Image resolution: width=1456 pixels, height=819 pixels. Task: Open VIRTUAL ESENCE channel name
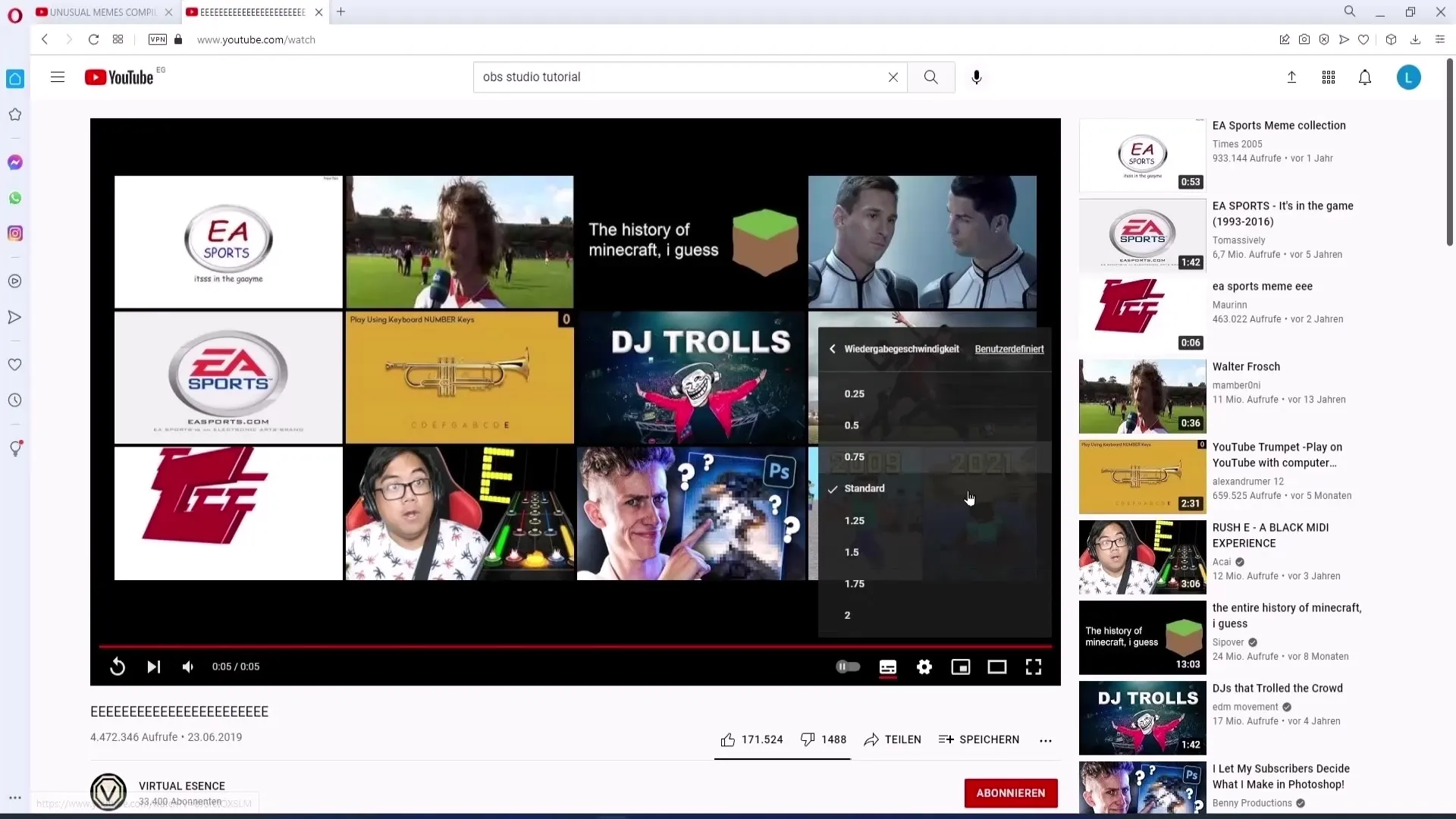[x=182, y=786]
